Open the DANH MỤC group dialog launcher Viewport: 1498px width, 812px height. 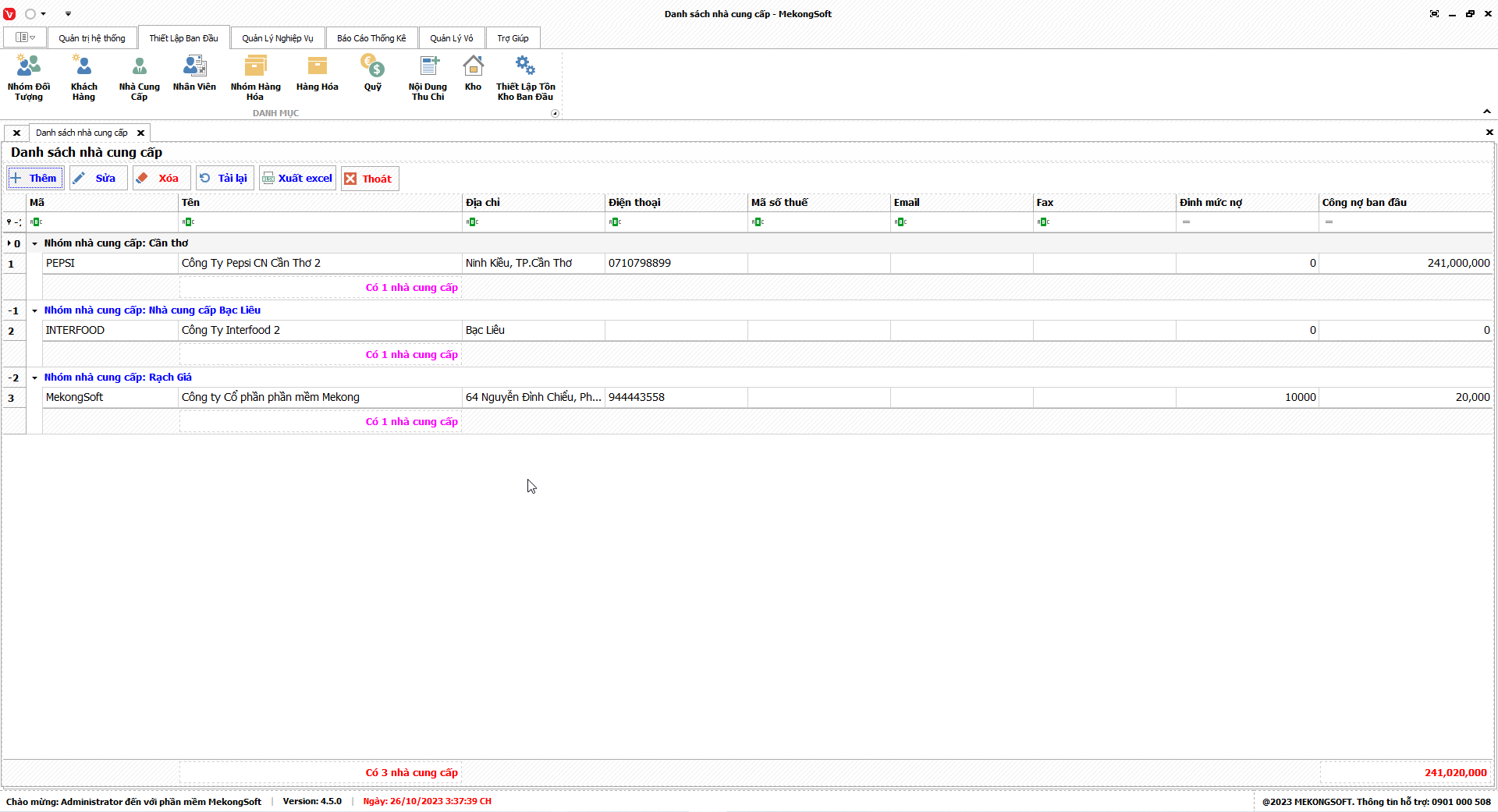tap(555, 113)
